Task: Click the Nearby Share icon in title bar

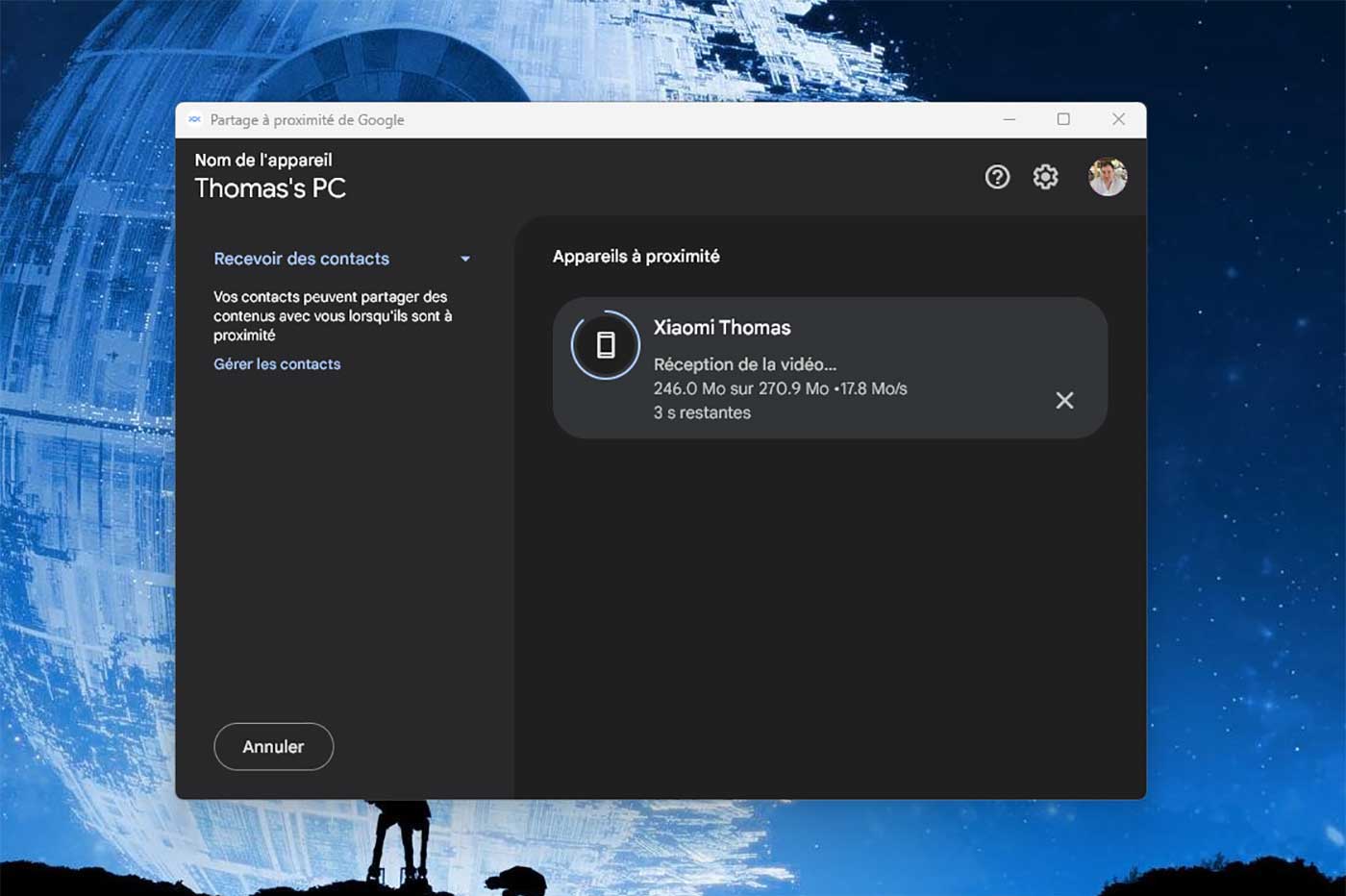Action: pos(194,119)
